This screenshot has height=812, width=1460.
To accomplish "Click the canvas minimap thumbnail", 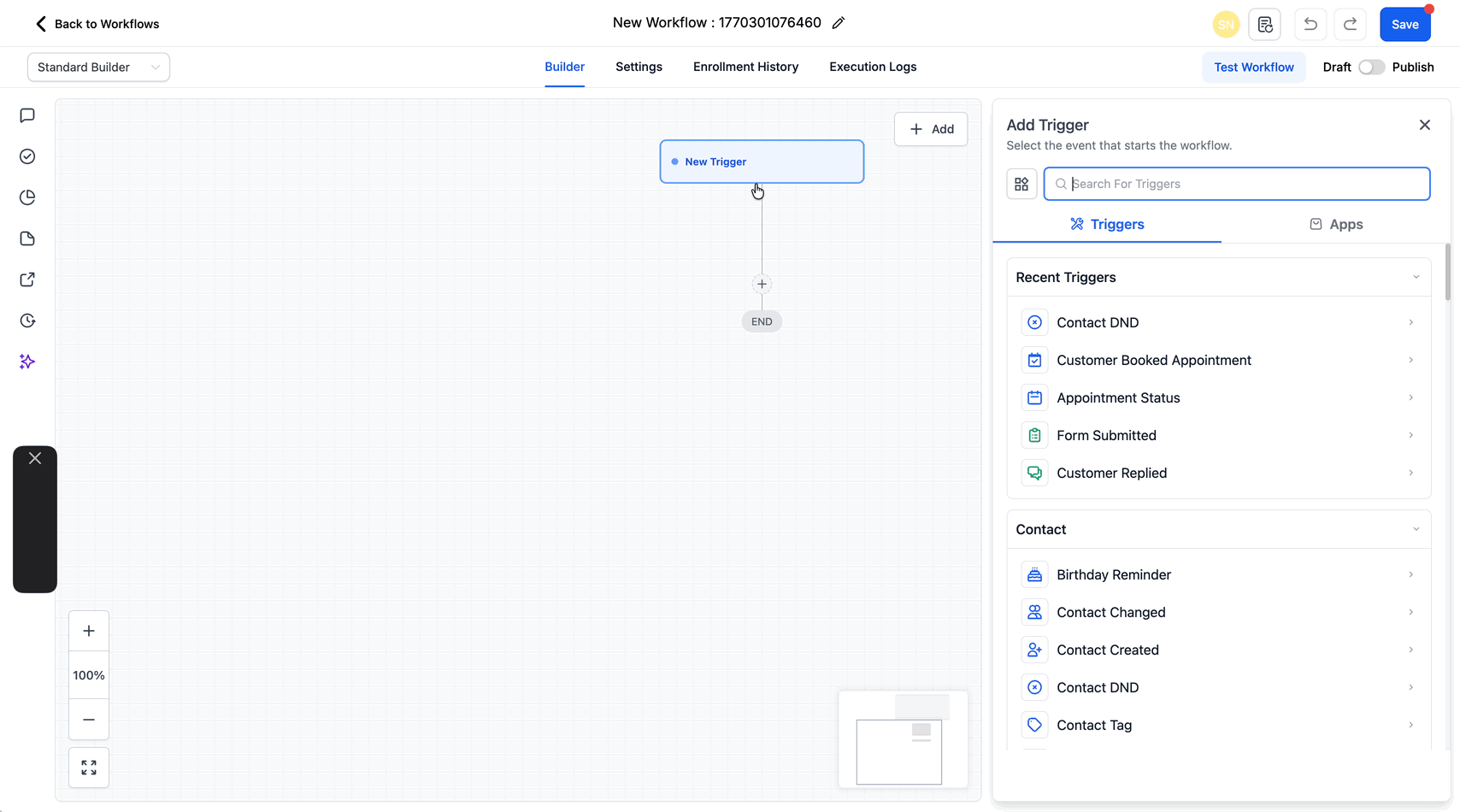I will (904, 739).
